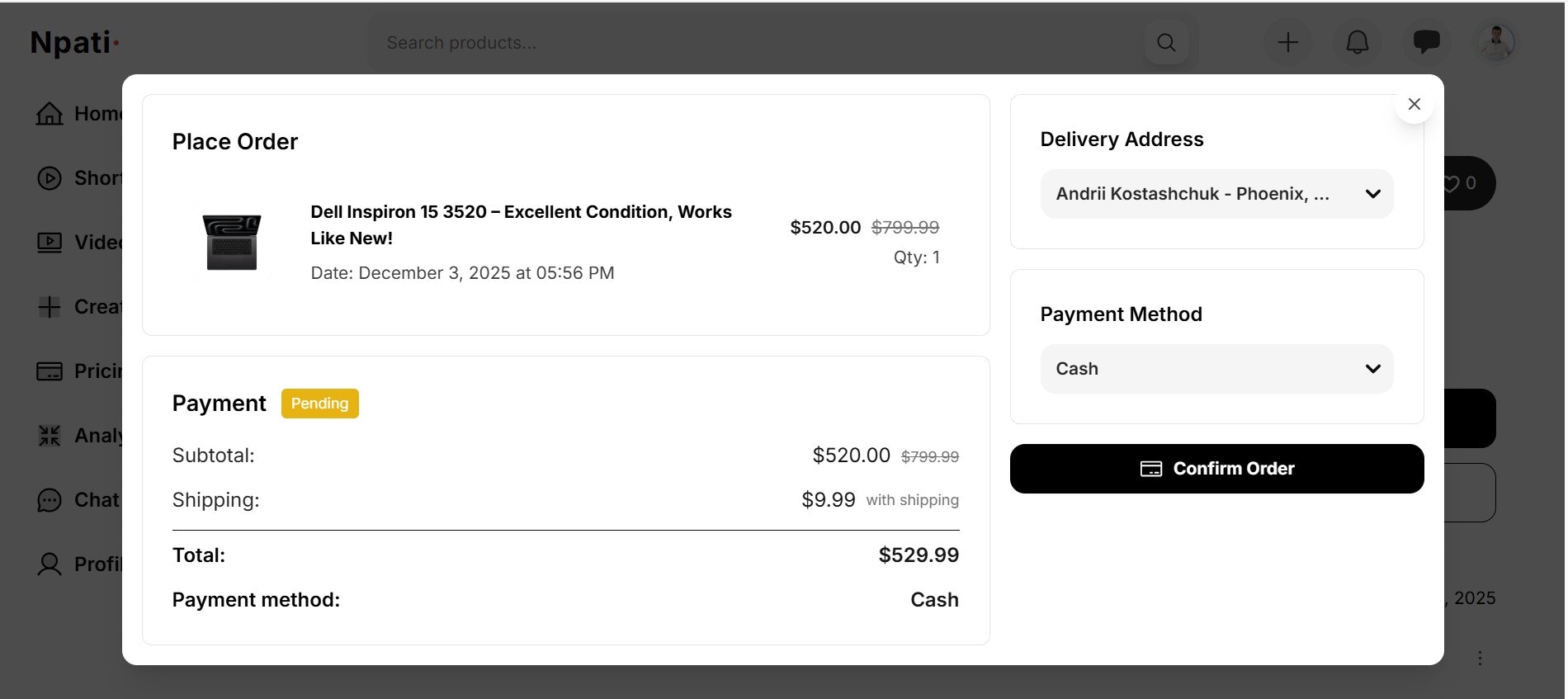The width and height of the screenshot is (1568, 699).
Task: Open the Payment Method dropdown arrow
Action: (1372, 369)
